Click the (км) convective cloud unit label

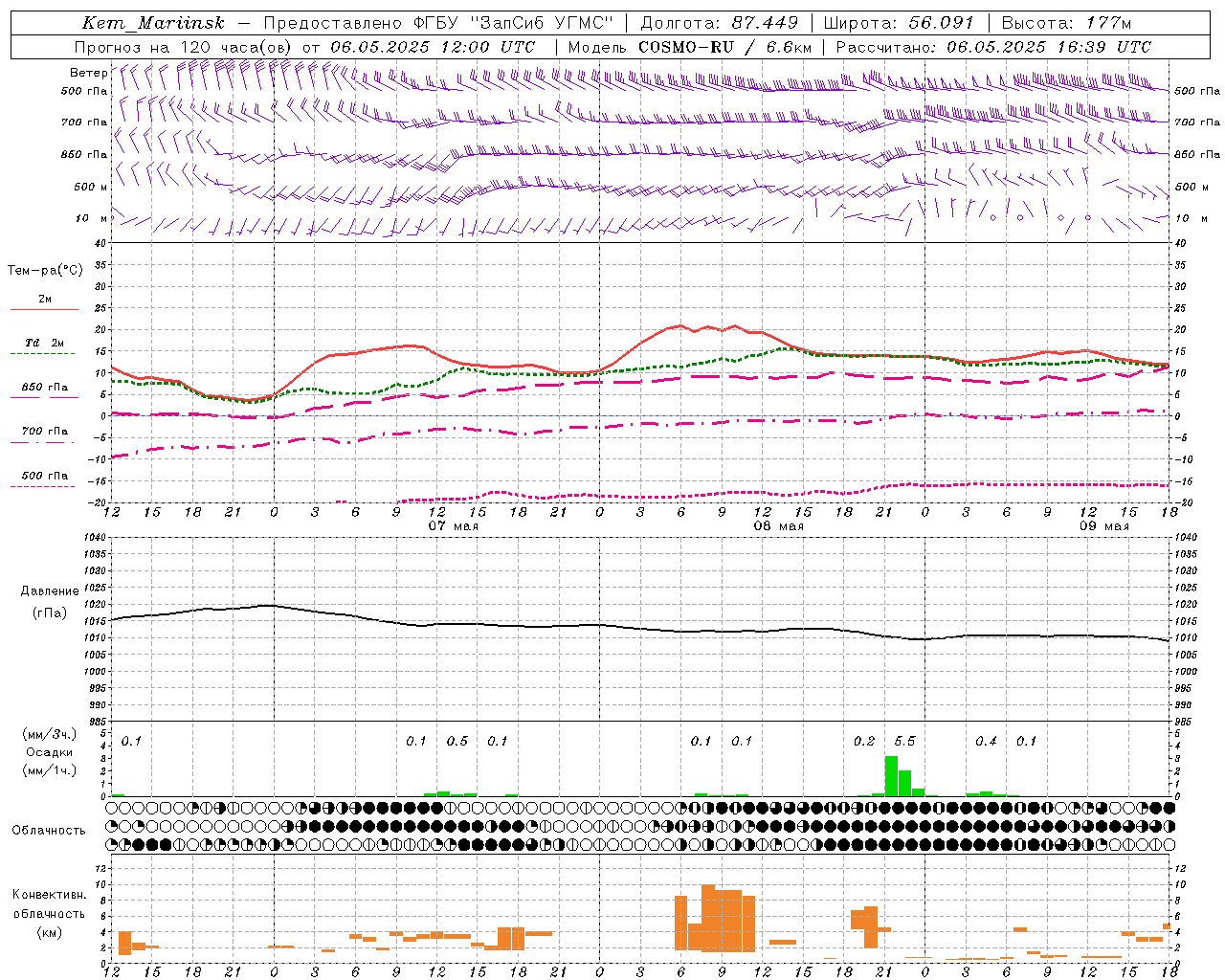[50, 932]
